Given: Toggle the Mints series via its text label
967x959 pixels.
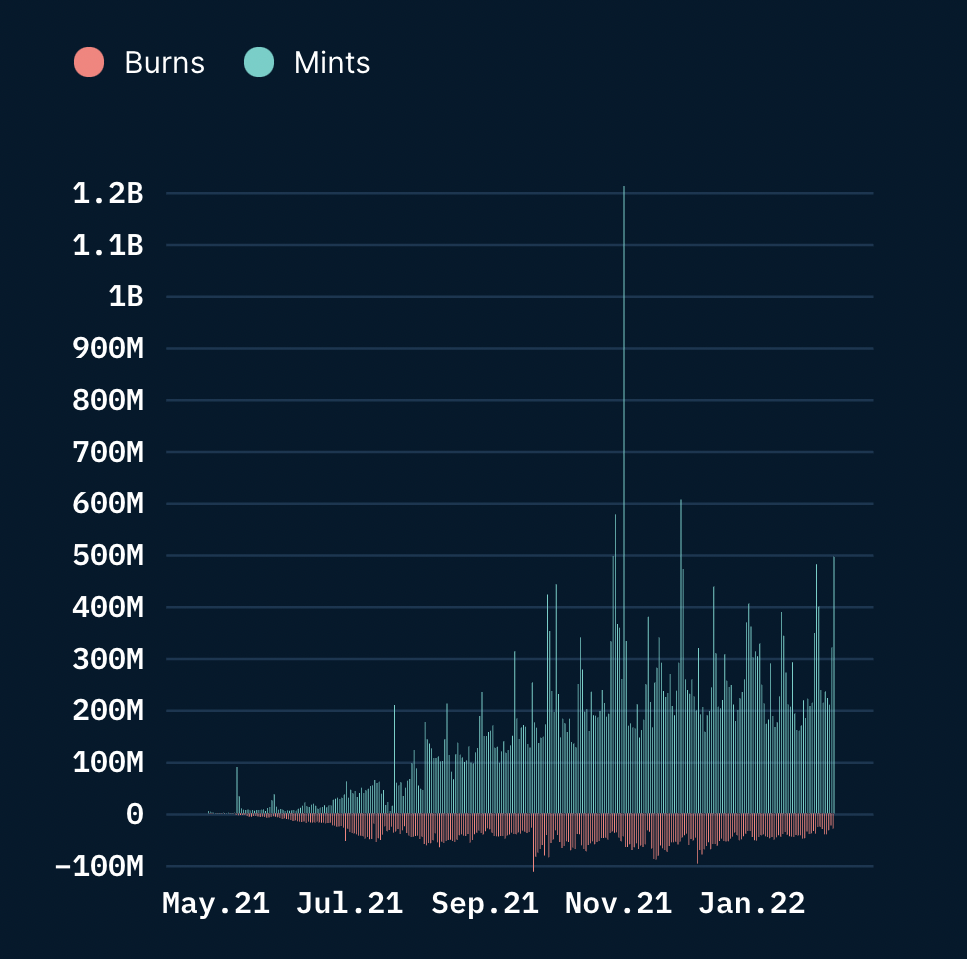Looking at the screenshot, I should (332, 63).
